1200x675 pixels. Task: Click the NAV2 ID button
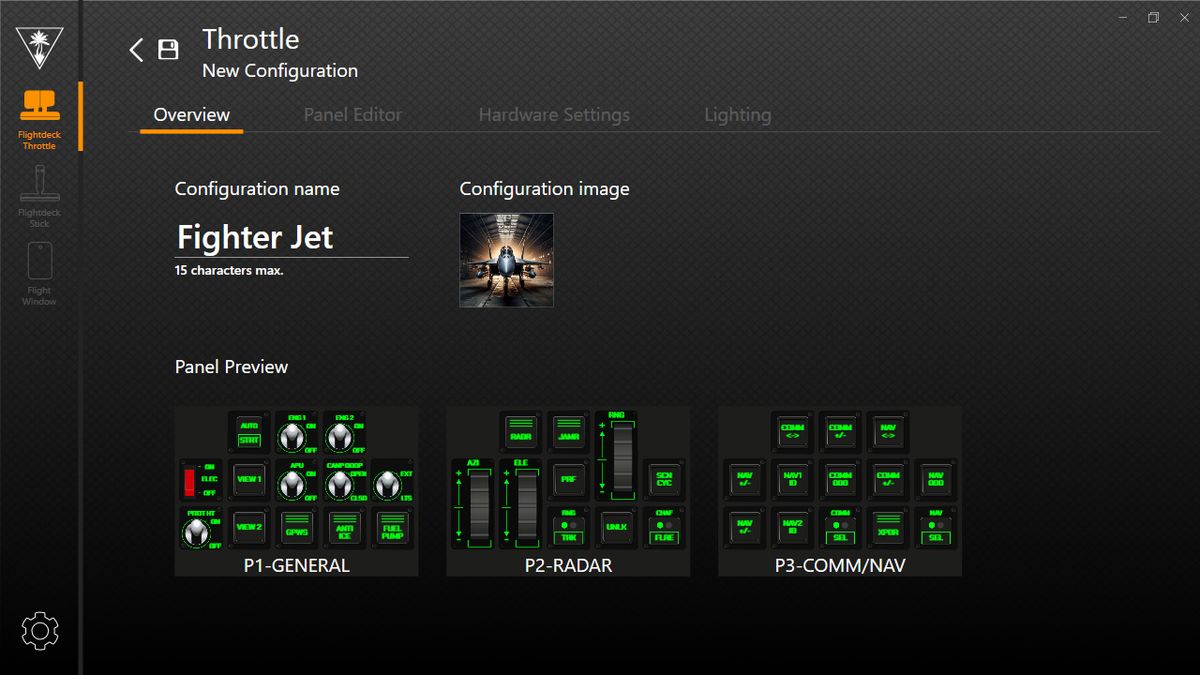click(x=792, y=527)
